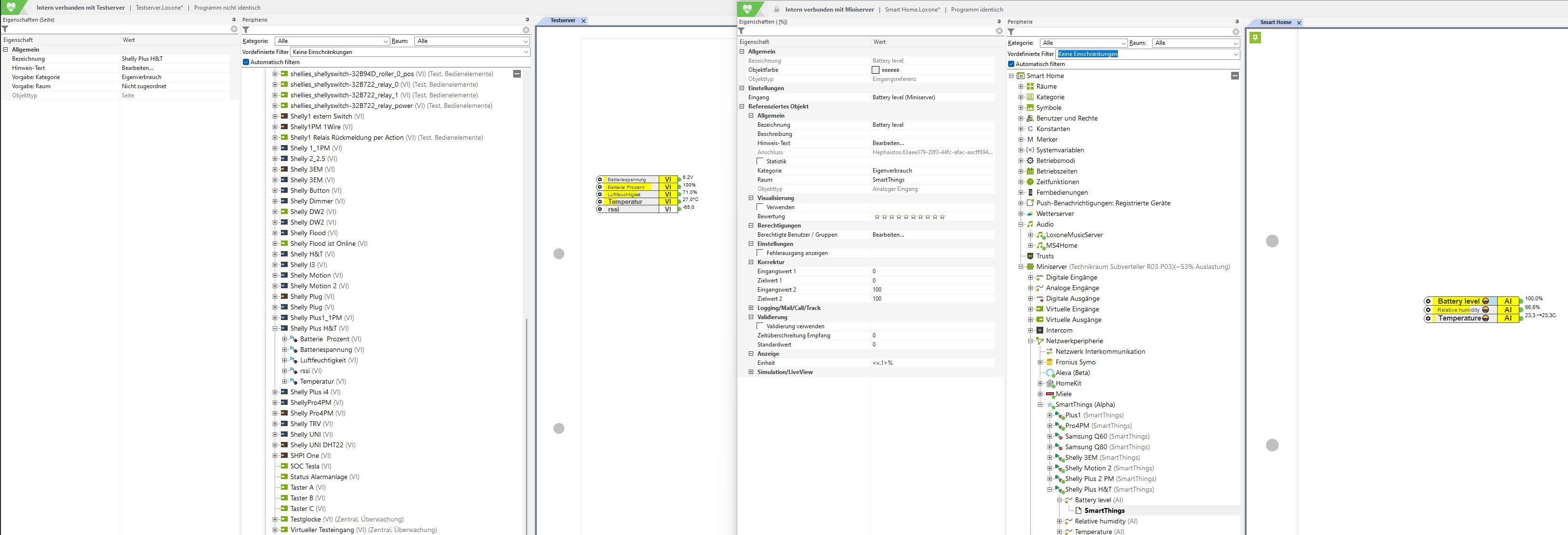Click the LoxoneMusicServer icon

pyautogui.click(x=1040, y=235)
